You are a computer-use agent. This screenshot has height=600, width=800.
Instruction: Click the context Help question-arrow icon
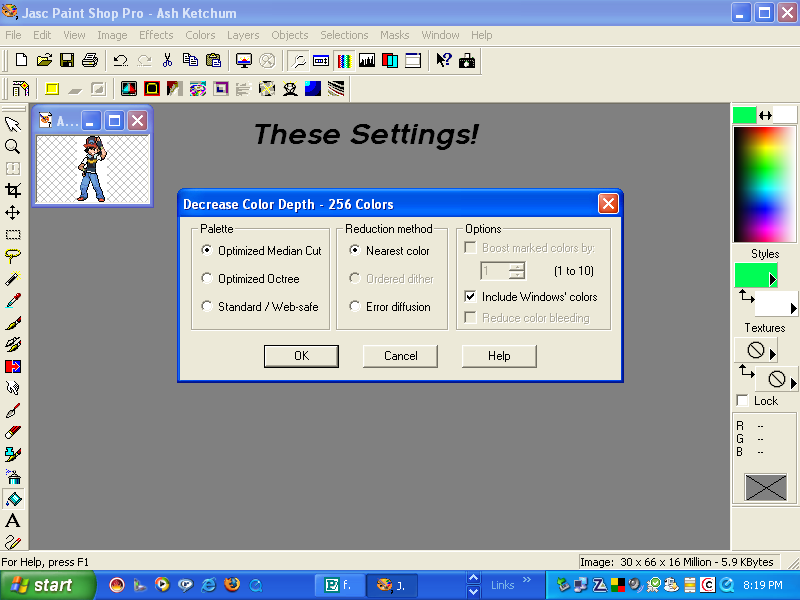coord(443,60)
